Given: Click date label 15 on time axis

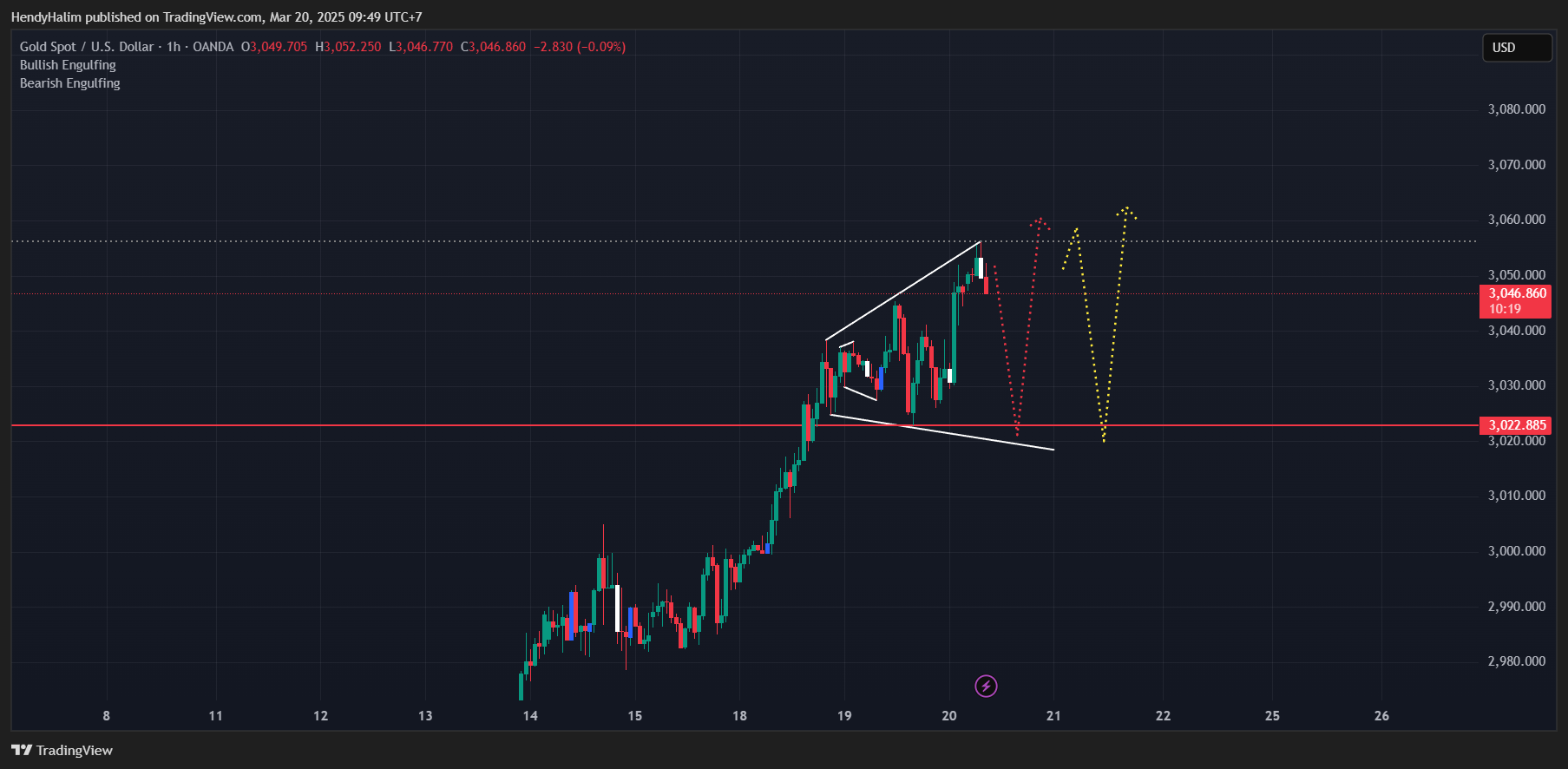Looking at the screenshot, I should point(635,716).
